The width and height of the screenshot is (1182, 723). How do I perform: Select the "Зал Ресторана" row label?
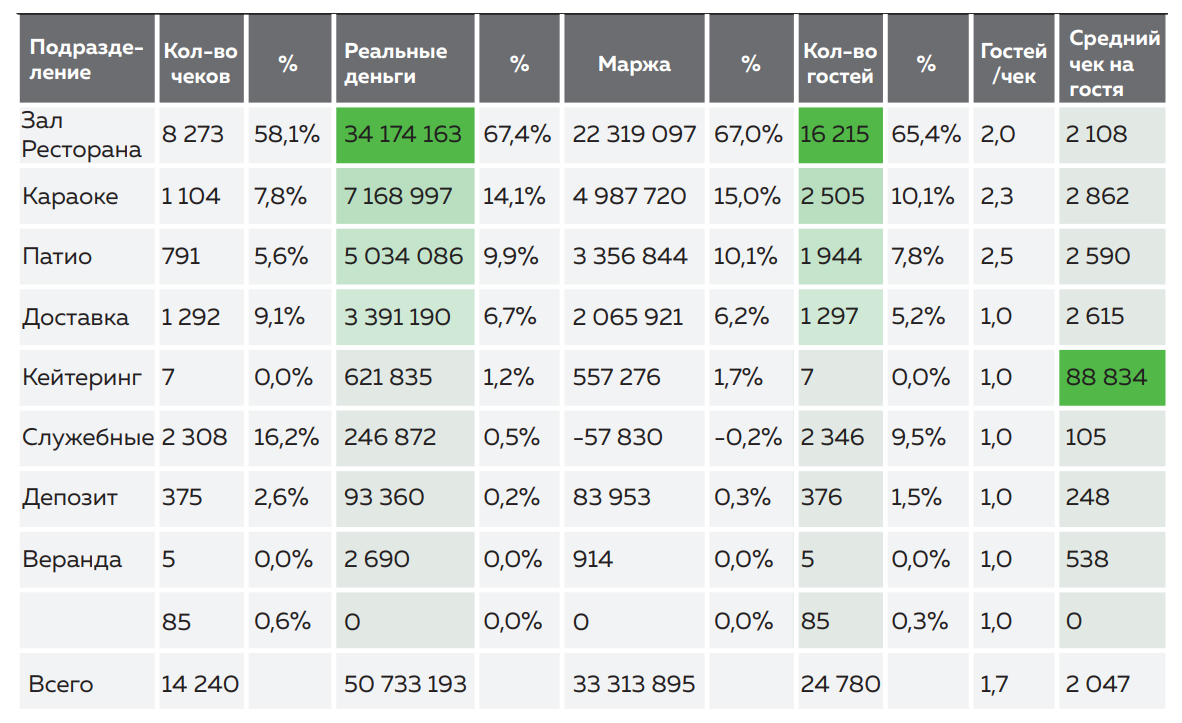pyautogui.click(x=82, y=134)
